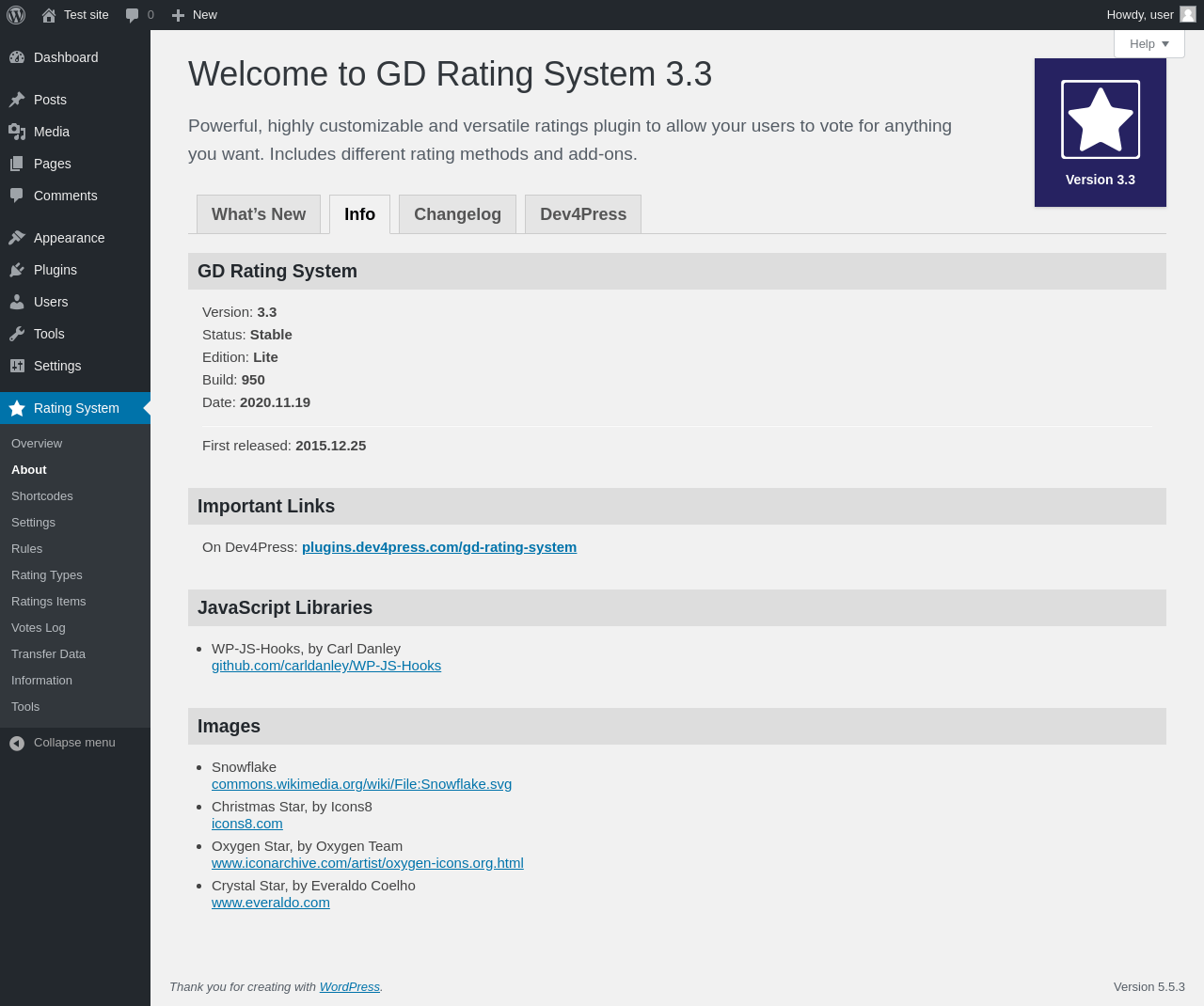1204x1006 pixels.
Task: Visit the www.everaldo.com link
Action: tap(271, 903)
